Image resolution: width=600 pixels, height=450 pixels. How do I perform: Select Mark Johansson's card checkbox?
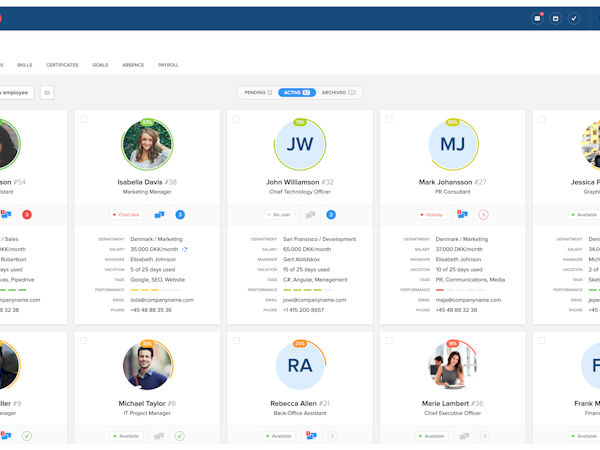click(389, 119)
